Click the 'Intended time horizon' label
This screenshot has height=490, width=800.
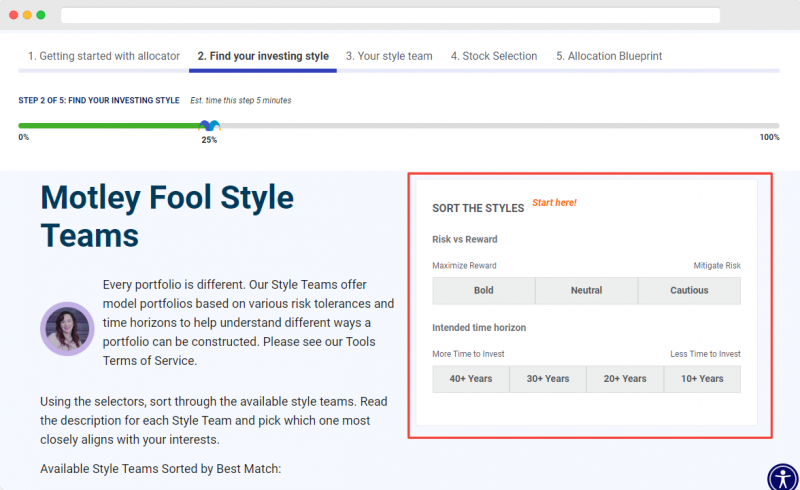479,328
